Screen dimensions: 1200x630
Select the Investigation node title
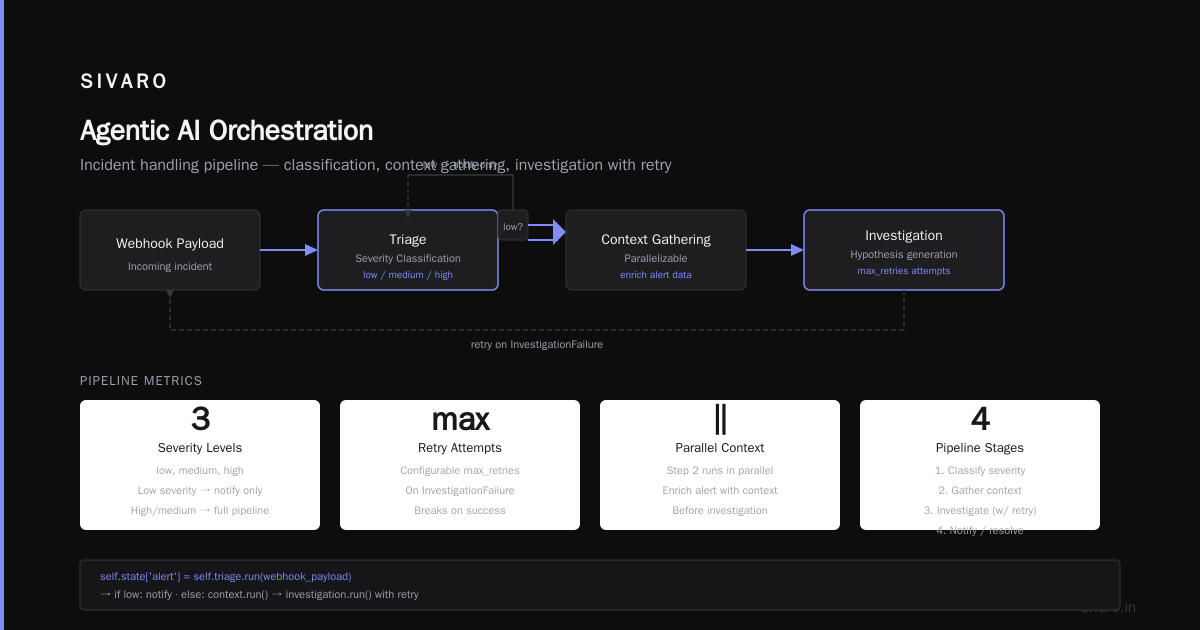tap(904, 235)
